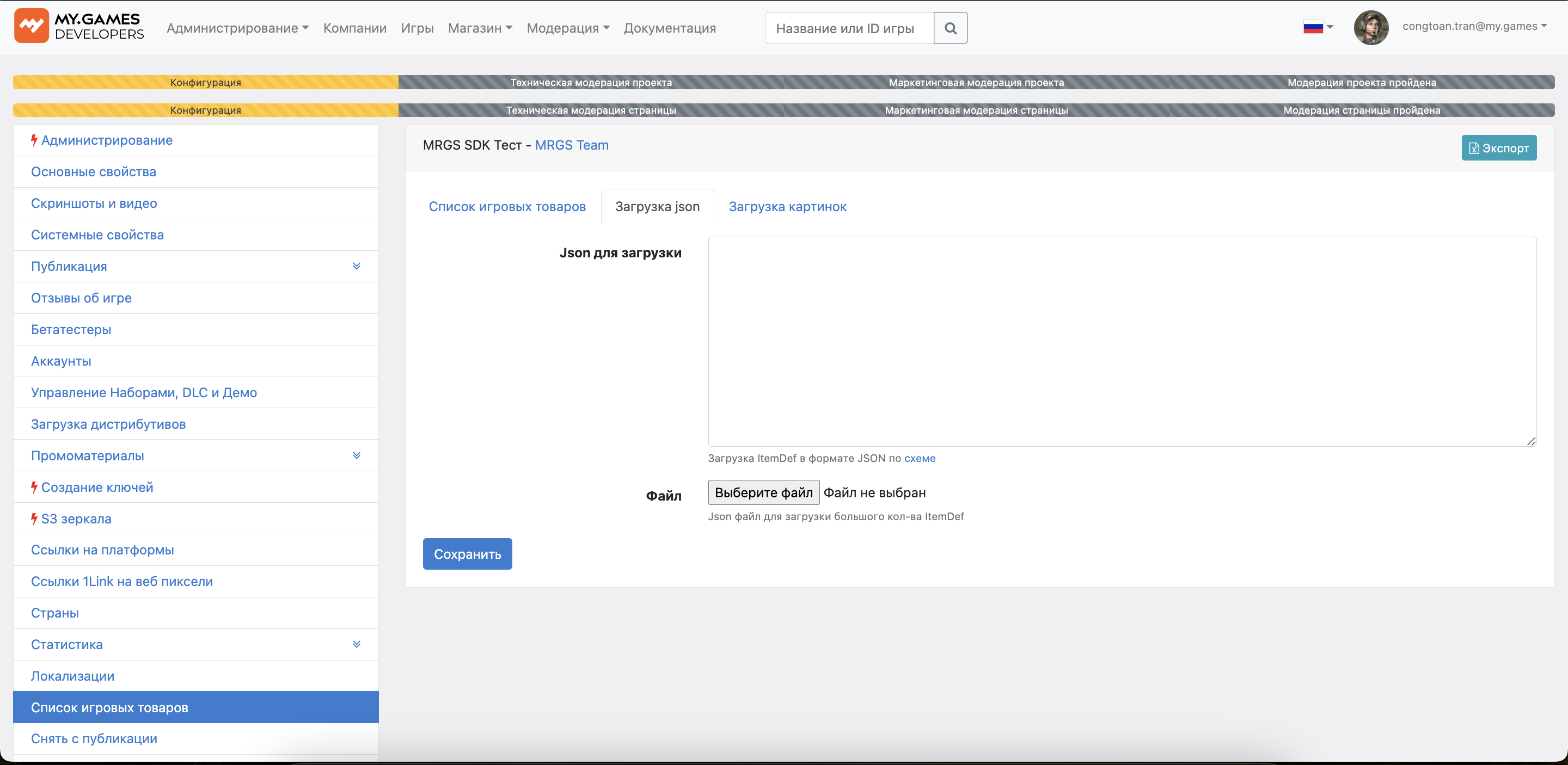Open the Администрирование top menu dropdown

click(x=237, y=28)
